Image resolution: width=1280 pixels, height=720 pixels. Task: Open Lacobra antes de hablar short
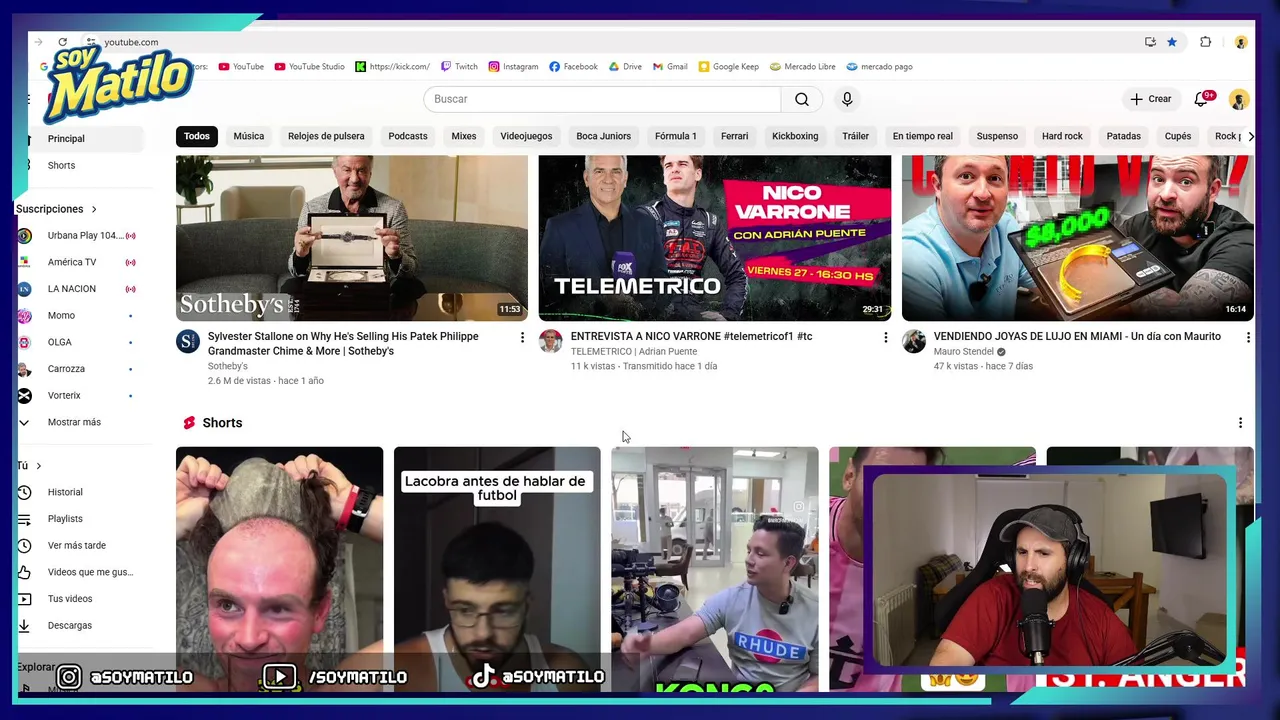pyautogui.click(x=497, y=570)
